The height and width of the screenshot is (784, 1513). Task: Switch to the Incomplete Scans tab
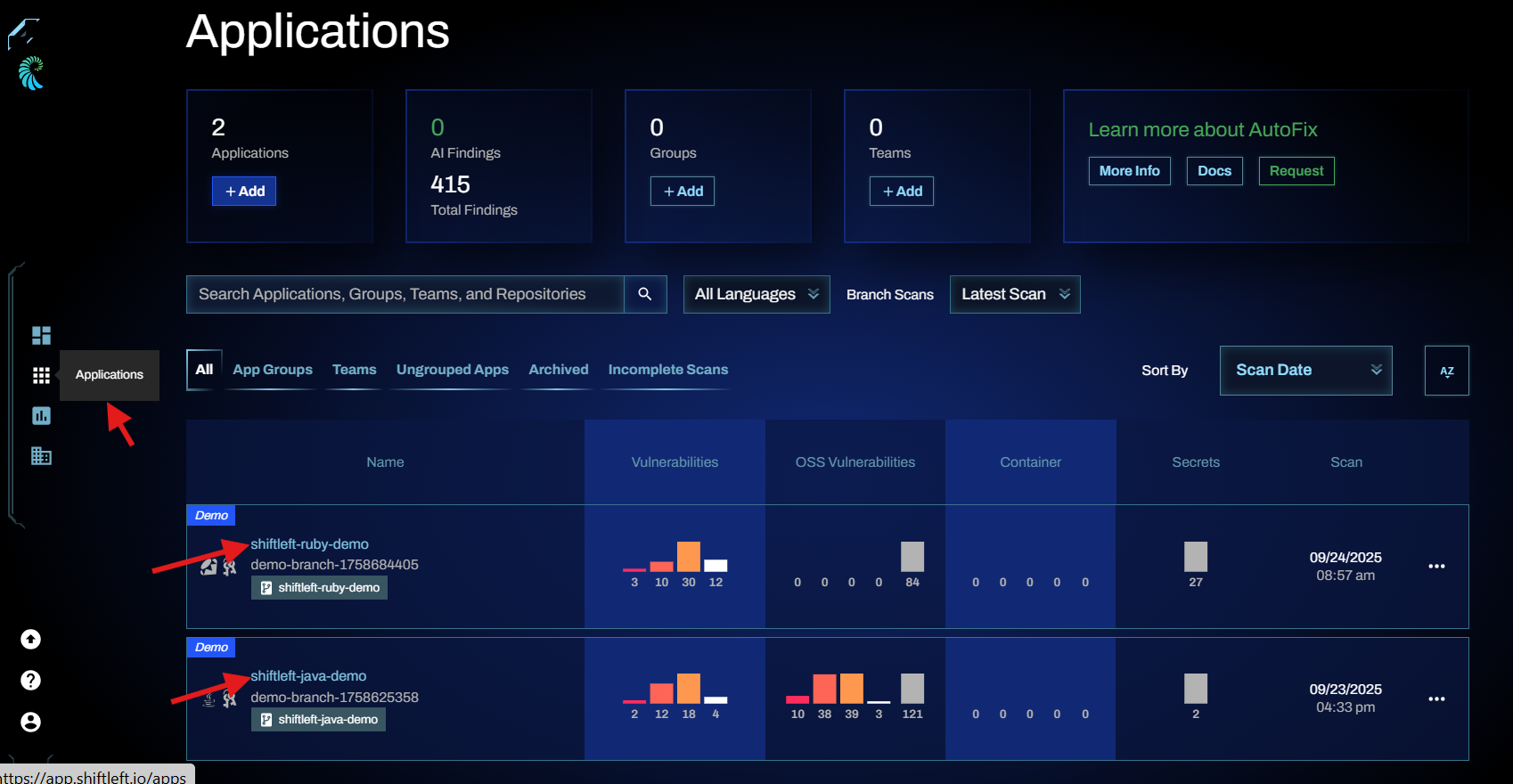pyautogui.click(x=668, y=370)
